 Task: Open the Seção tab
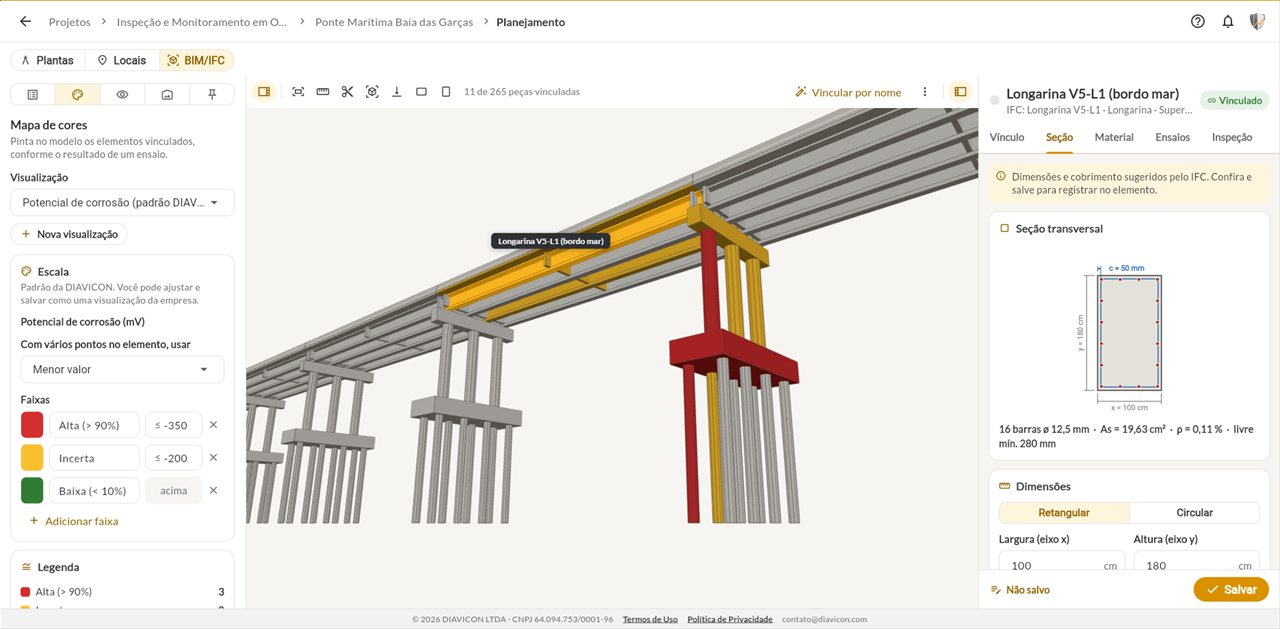[1059, 137]
